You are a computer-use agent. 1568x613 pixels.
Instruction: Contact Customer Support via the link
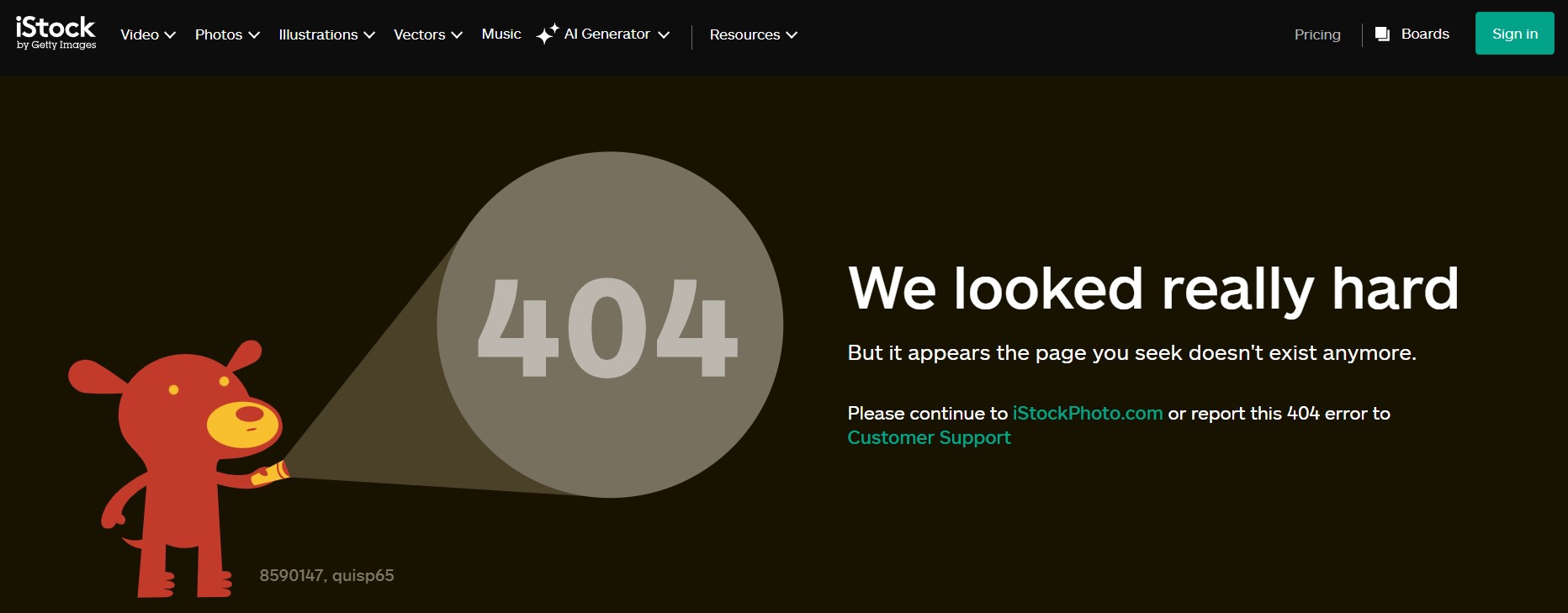(x=929, y=437)
